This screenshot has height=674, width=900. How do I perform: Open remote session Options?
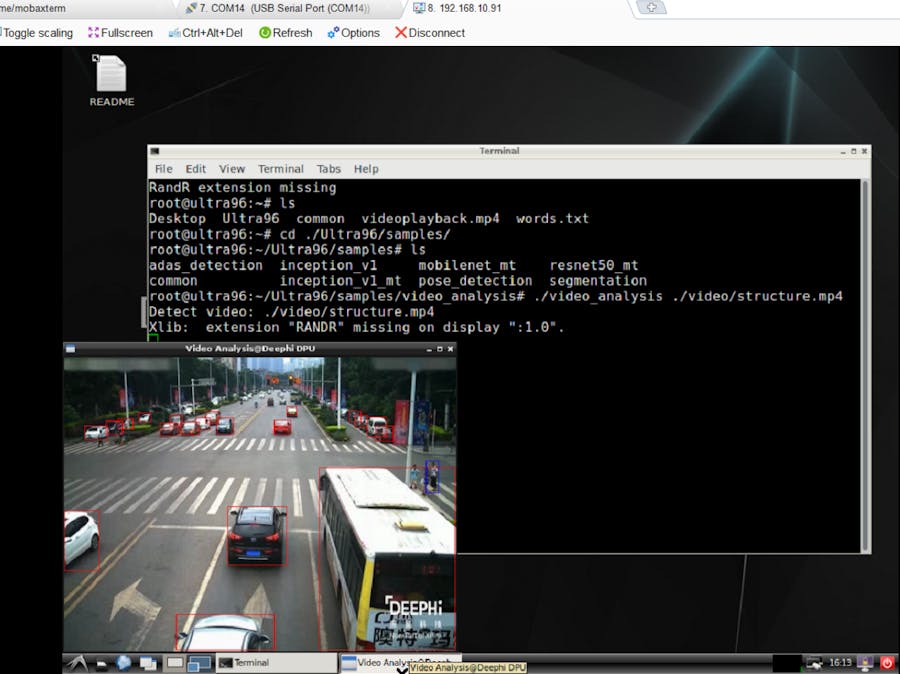tap(353, 33)
